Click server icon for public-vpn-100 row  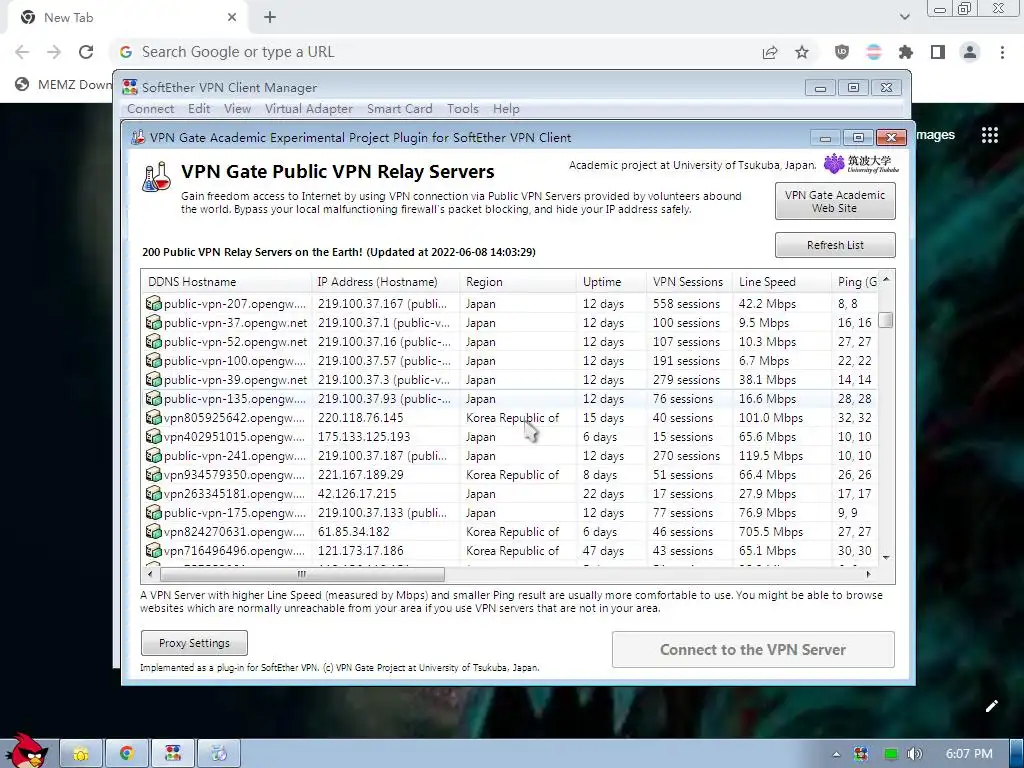[x=153, y=360]
